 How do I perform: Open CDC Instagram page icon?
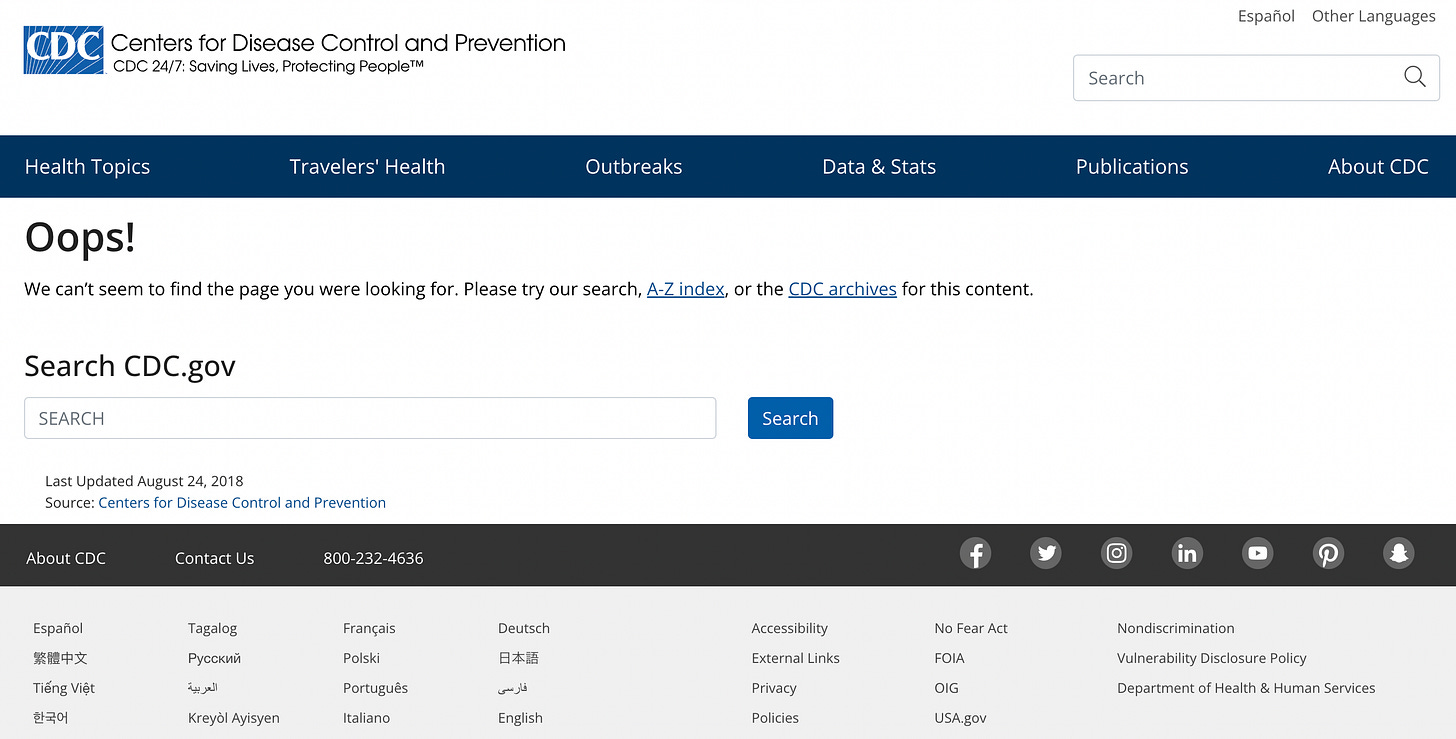[x=1116, y=553]
